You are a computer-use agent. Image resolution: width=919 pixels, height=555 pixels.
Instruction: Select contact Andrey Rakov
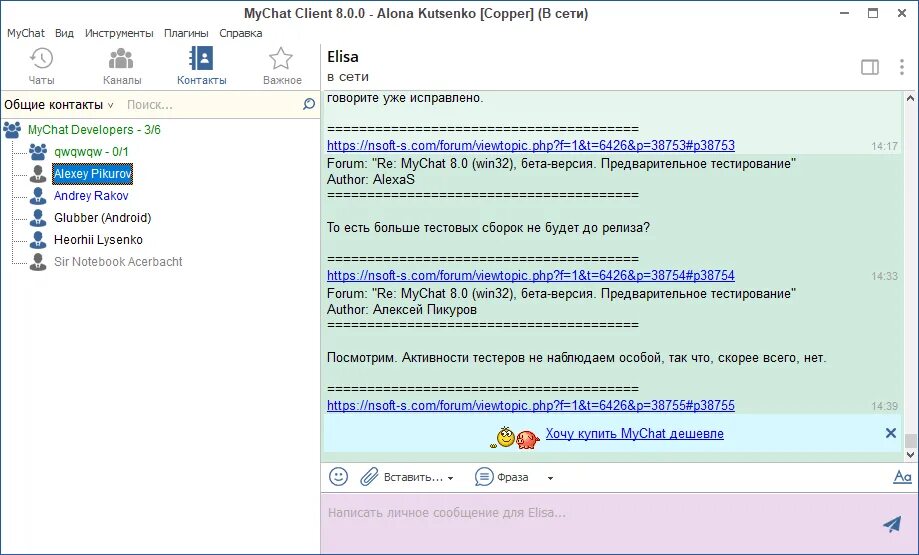[x=91, y=196]
